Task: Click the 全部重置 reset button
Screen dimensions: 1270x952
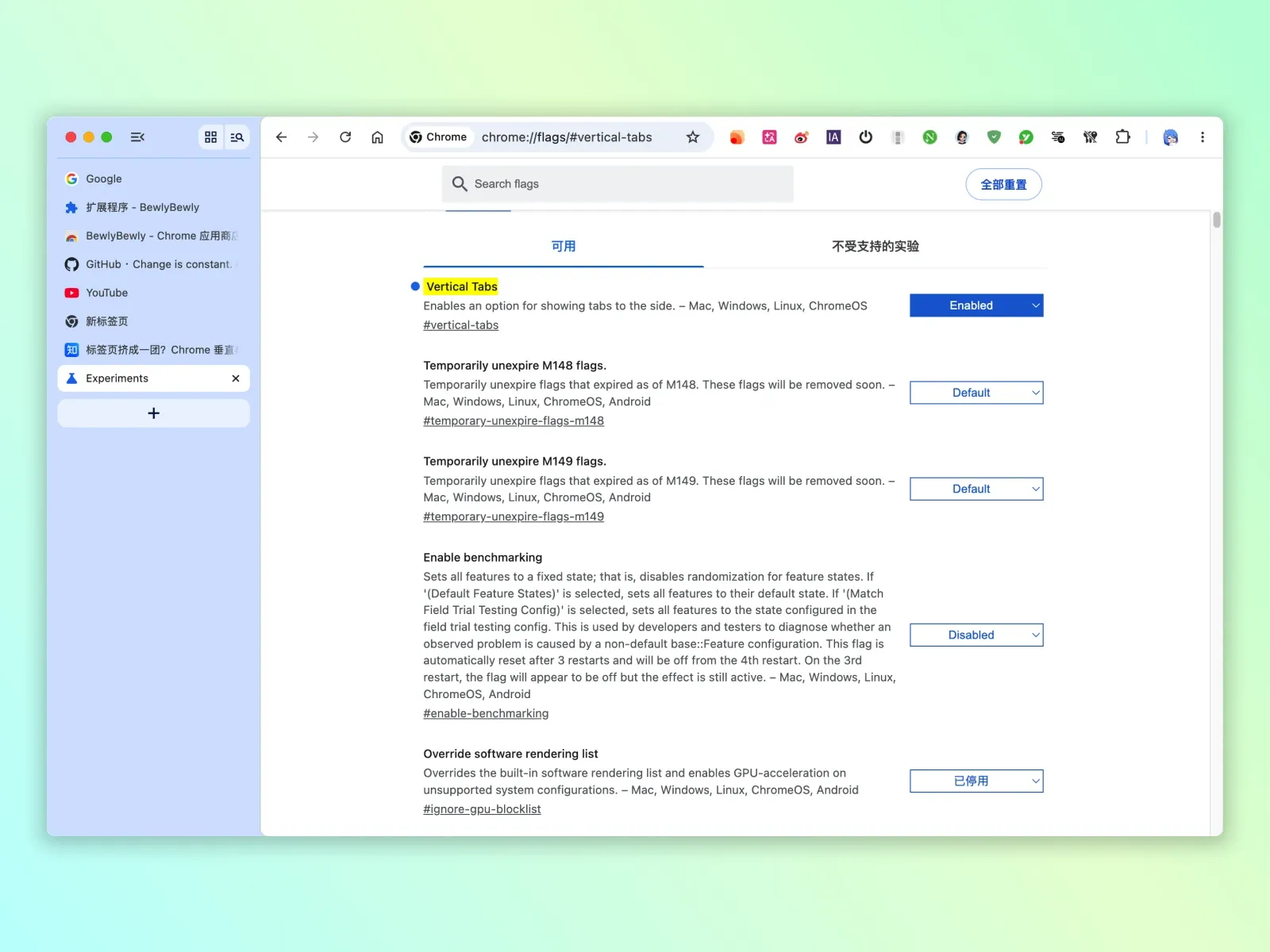Action: point(1003,184)
